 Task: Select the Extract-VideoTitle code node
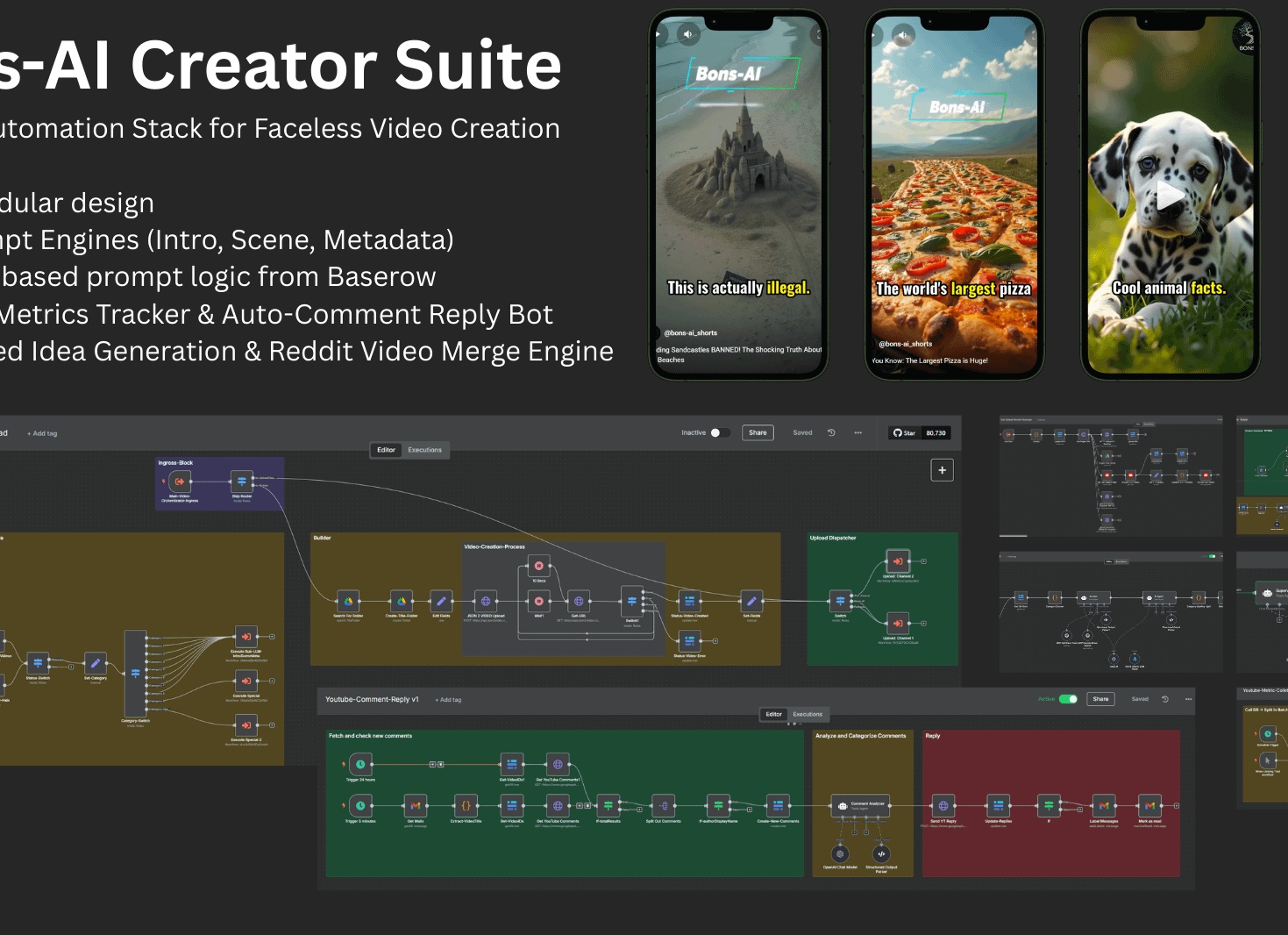click(466, 805)
